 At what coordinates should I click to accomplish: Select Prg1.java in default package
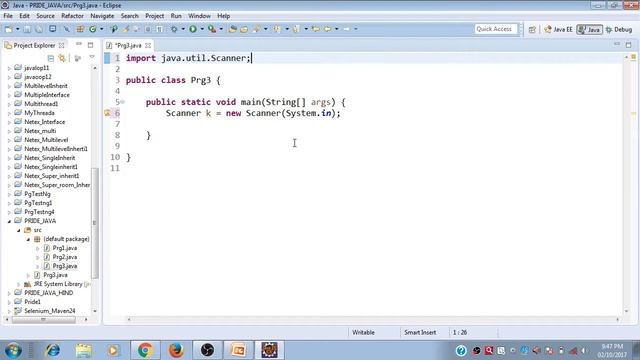[x=64, y=248]
